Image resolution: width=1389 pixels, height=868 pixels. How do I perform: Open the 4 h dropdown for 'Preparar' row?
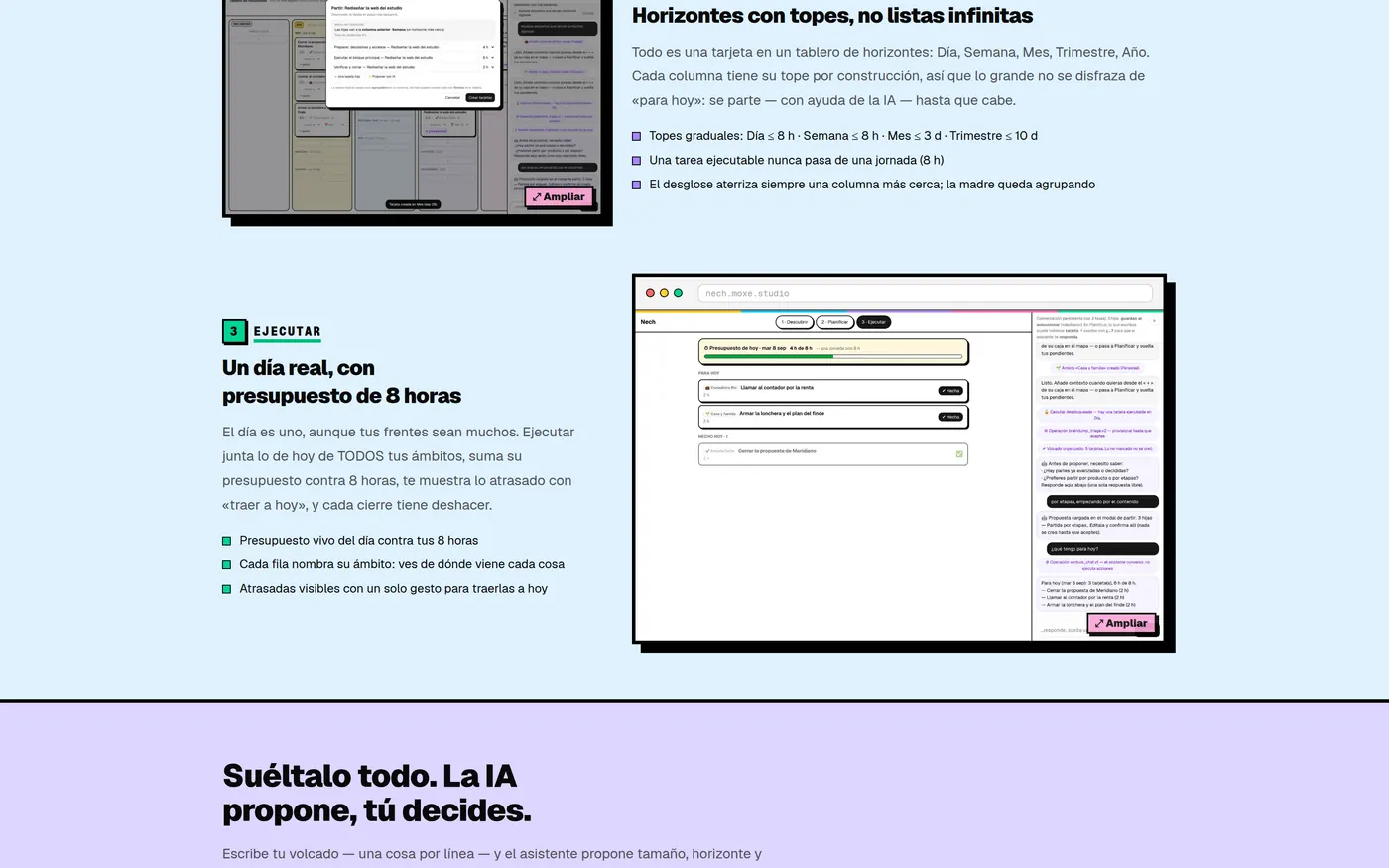pyautogui.click(x=487, y=47)
